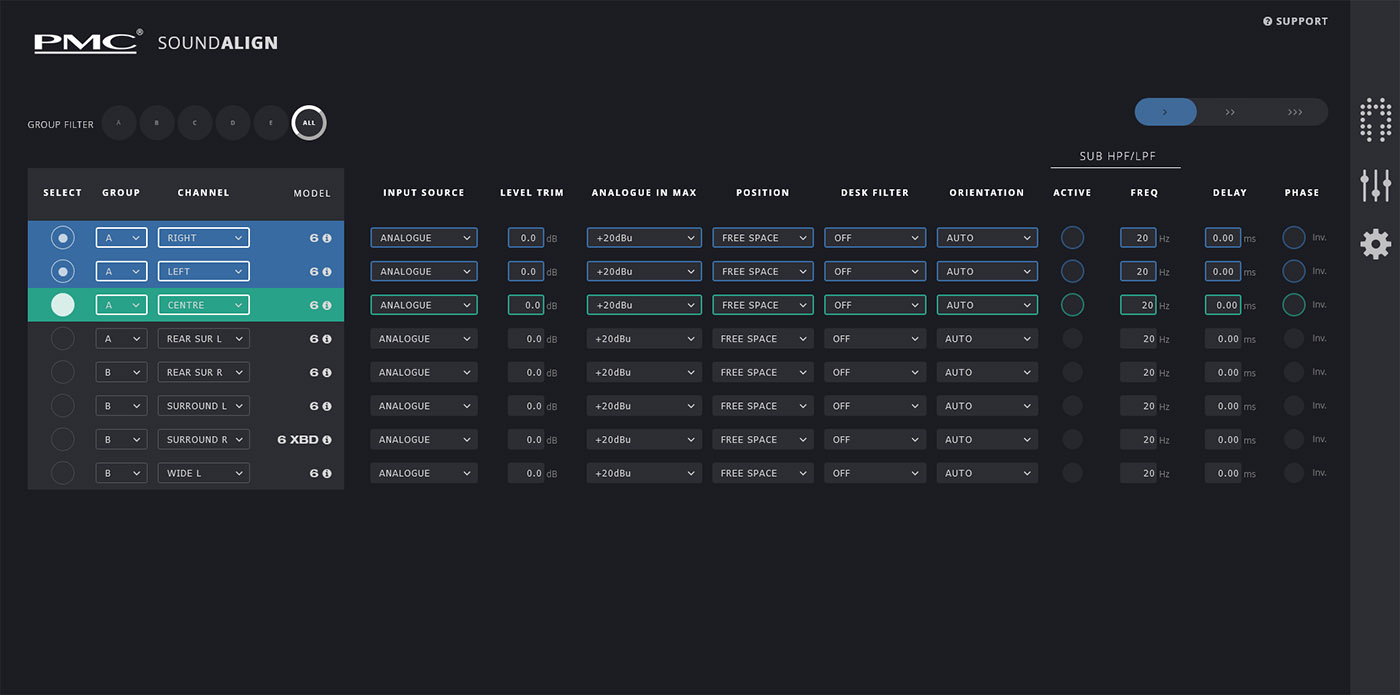The height and width of the screenshot is (695, 1400).
Task: Select the REAR SUR L speaker row
Action: pos(63,339)
